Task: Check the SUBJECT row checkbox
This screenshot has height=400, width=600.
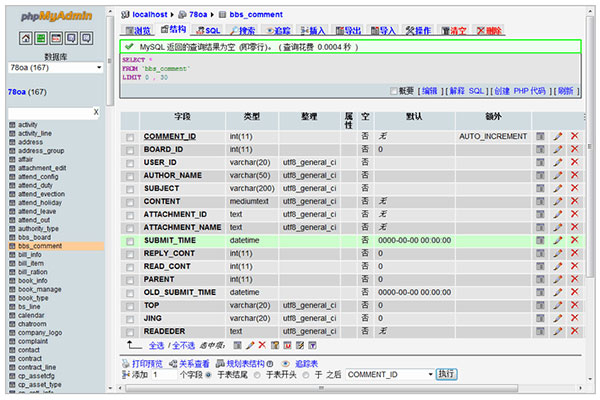Action: coord(130,189)
